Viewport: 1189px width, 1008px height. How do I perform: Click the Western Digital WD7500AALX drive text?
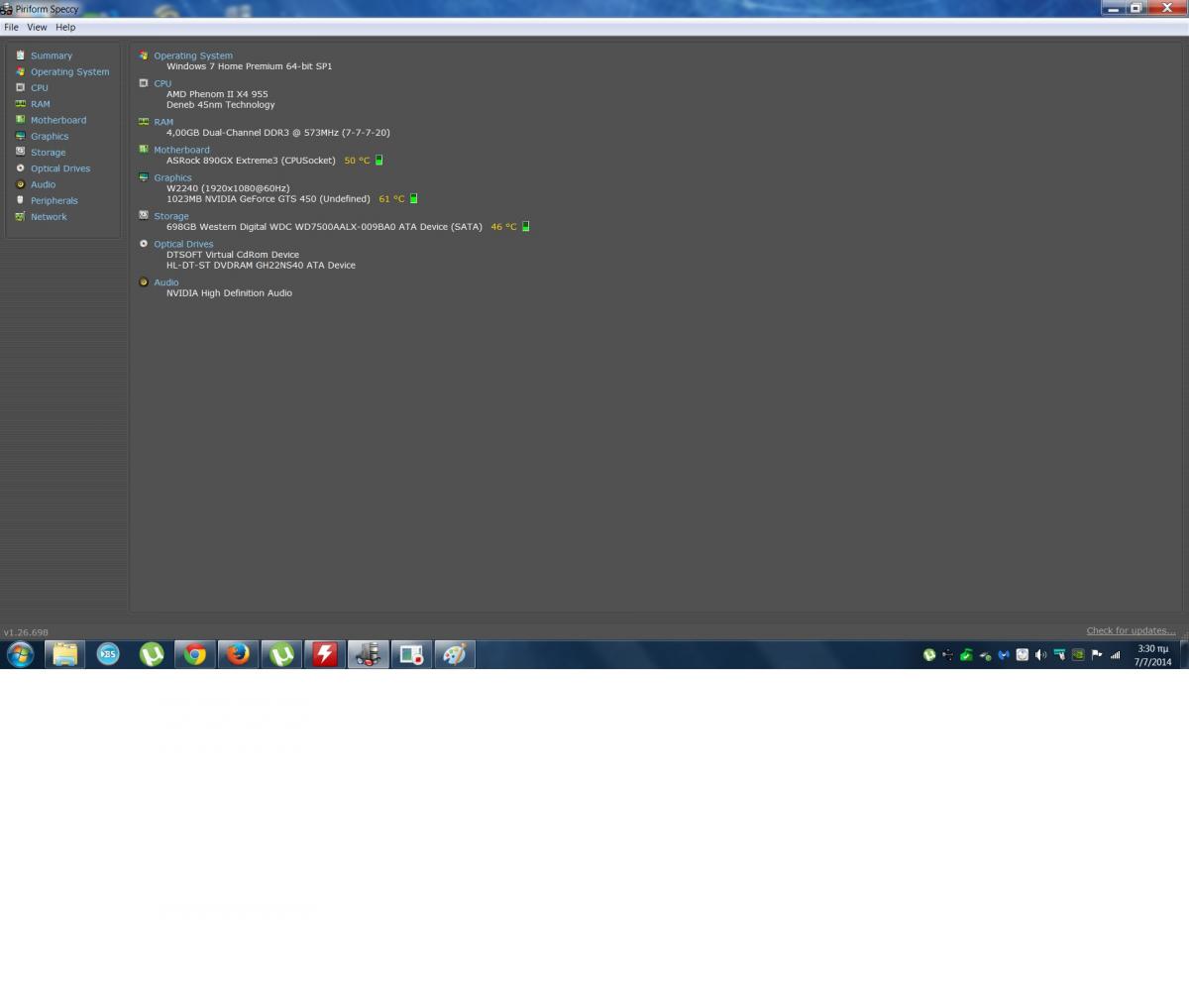pyautogui.click(x=324, y=226)
